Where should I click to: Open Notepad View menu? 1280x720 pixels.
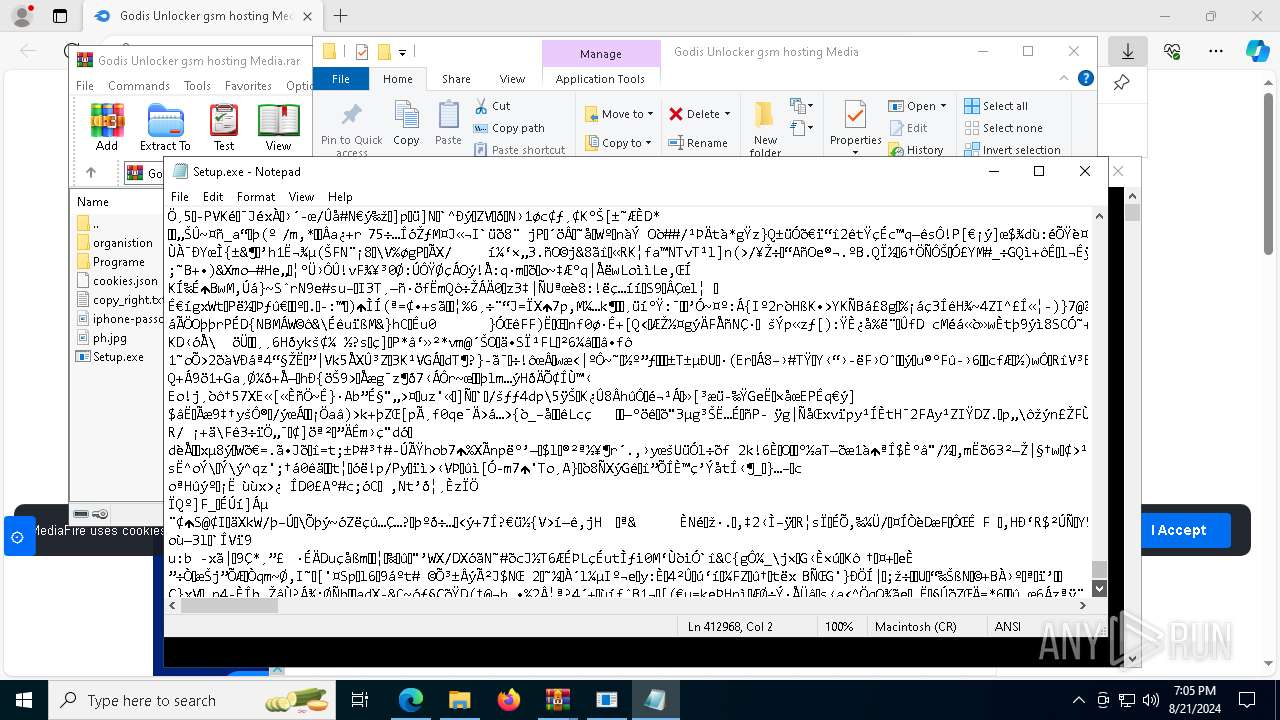(x=301, y=197)
